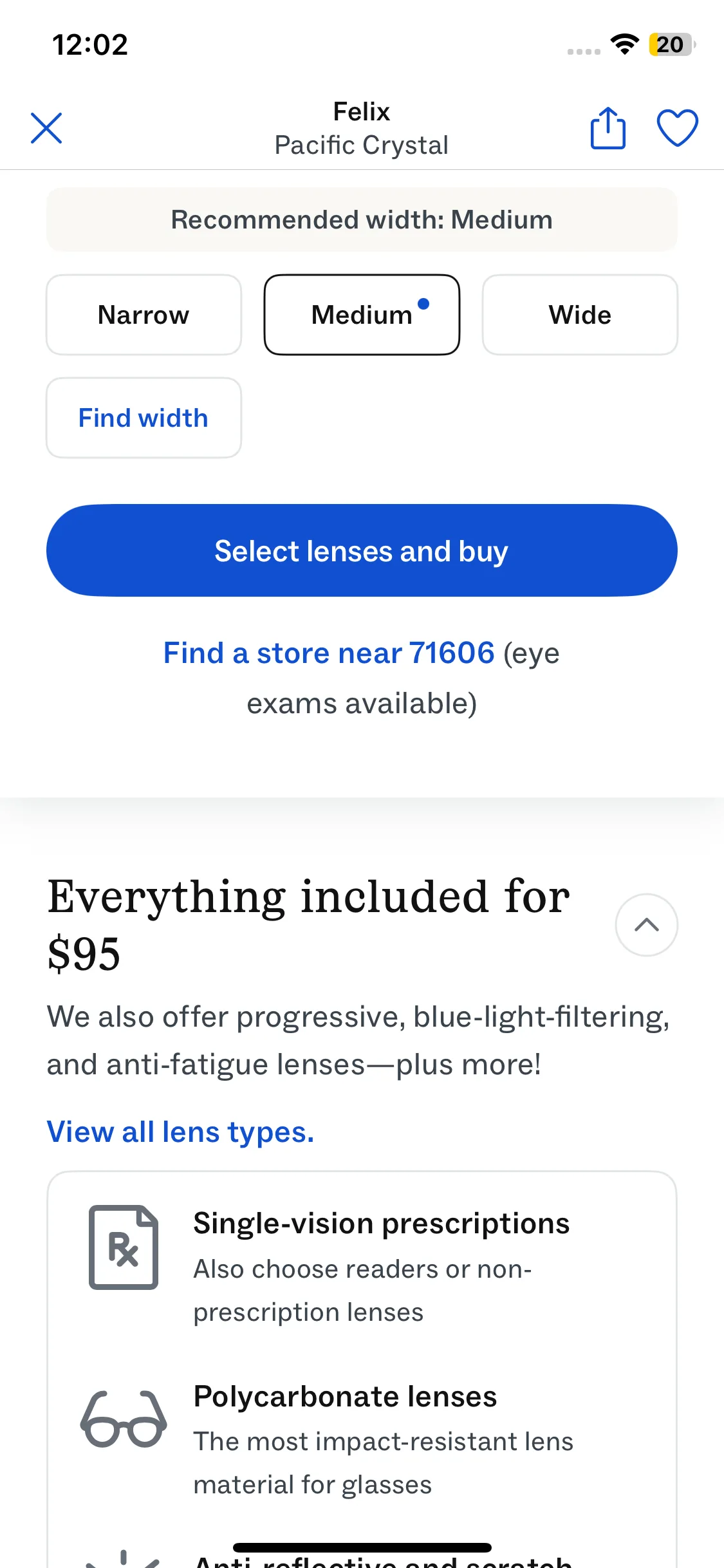This screenshot has width=724, height=1568.
Task: Tap the Recommended width: Medium banner
Action: tap(362, 219)
